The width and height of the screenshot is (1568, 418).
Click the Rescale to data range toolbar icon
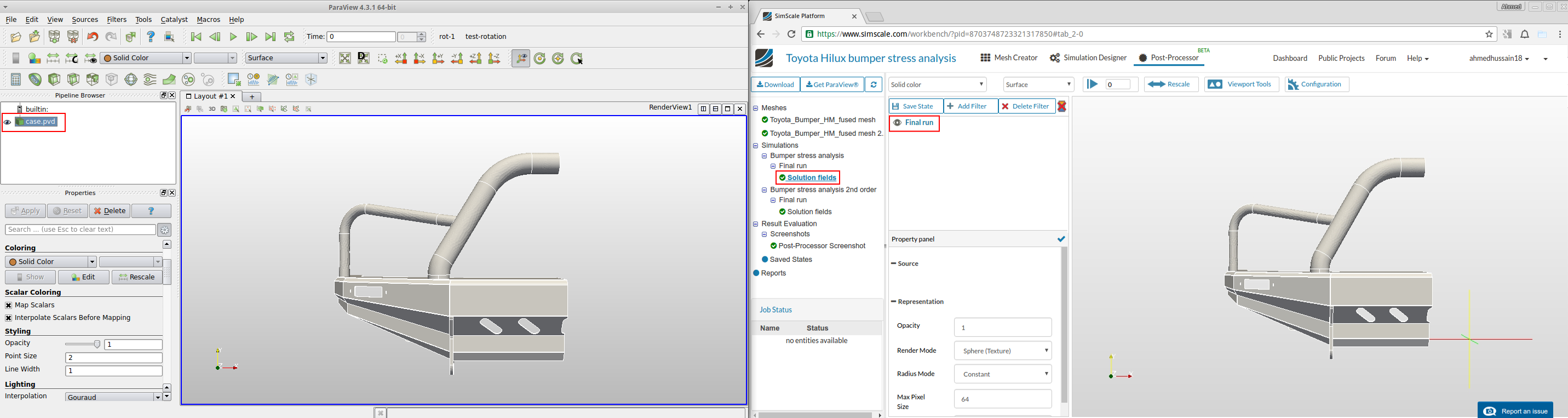pyautogui.click(x=54, y=59)
